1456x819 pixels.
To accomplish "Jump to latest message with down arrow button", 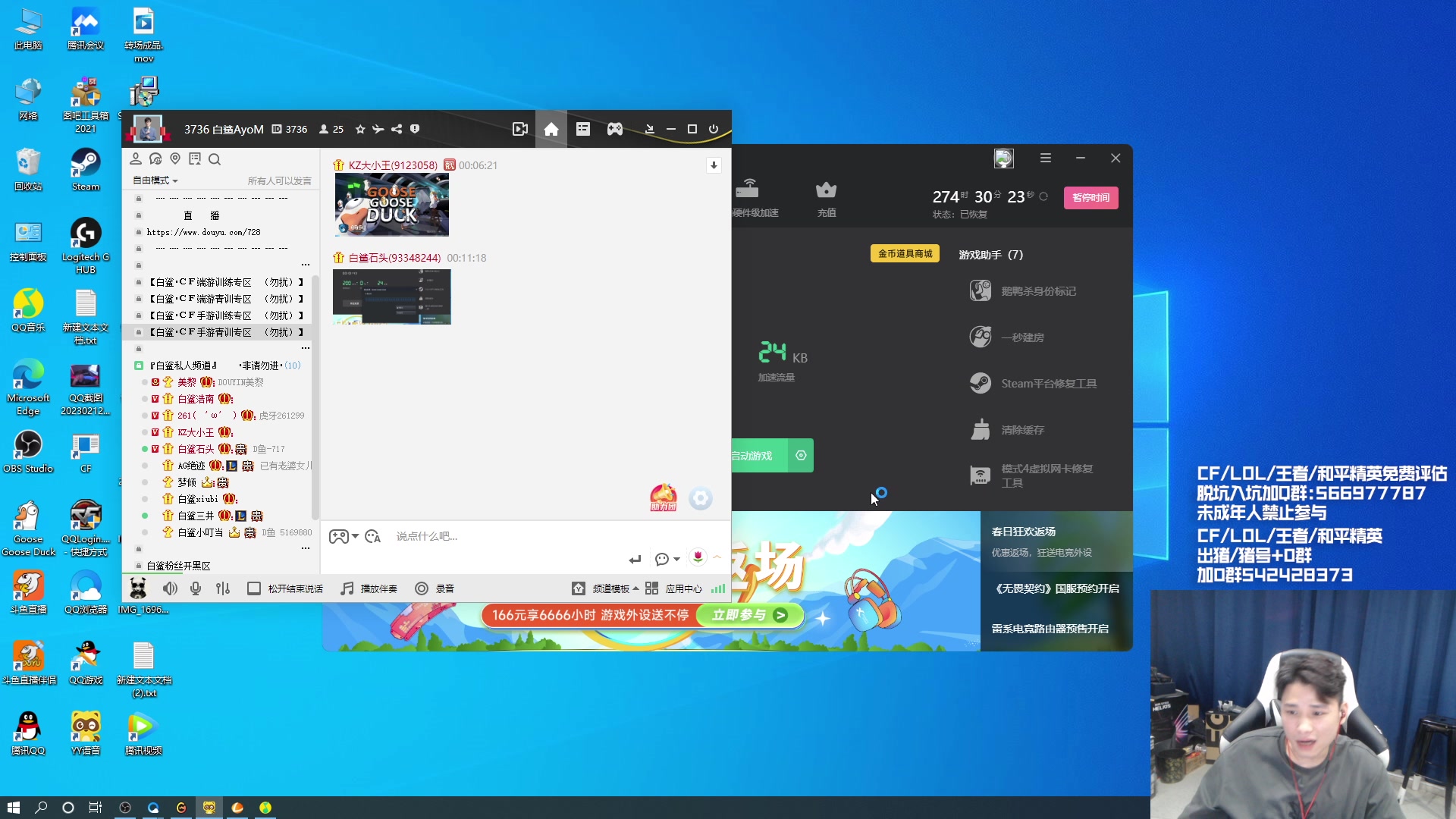I will click(x=714, y=165).
